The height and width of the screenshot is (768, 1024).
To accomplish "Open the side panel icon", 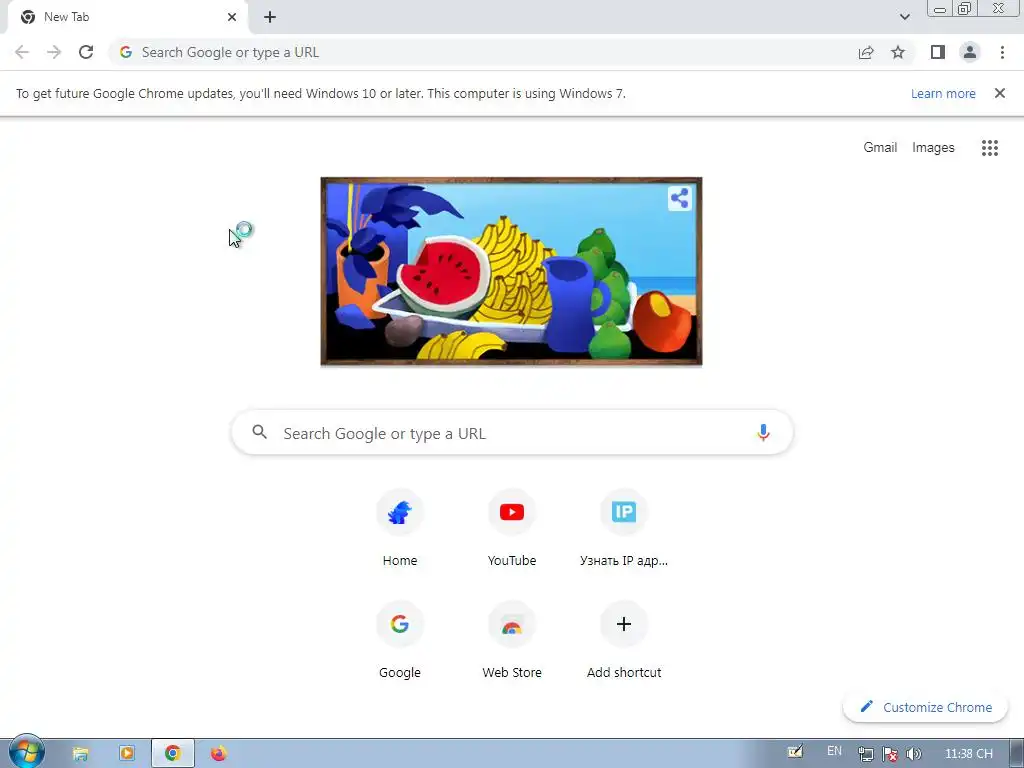I will tap(938, 52).
